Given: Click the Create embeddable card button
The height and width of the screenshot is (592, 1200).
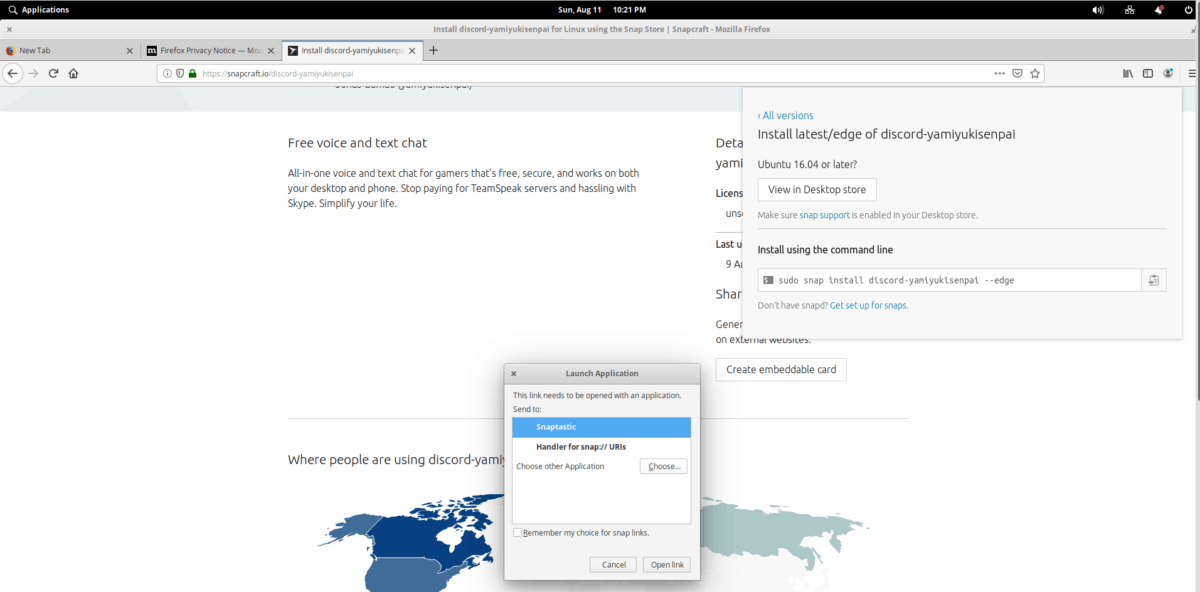Looking at the screenshot, I should [782, 369].
